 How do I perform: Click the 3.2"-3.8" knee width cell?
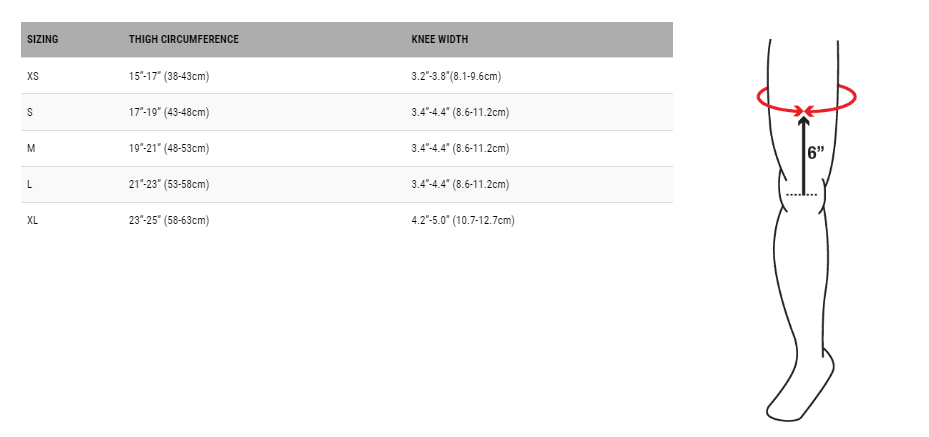(x=456, y=76)
